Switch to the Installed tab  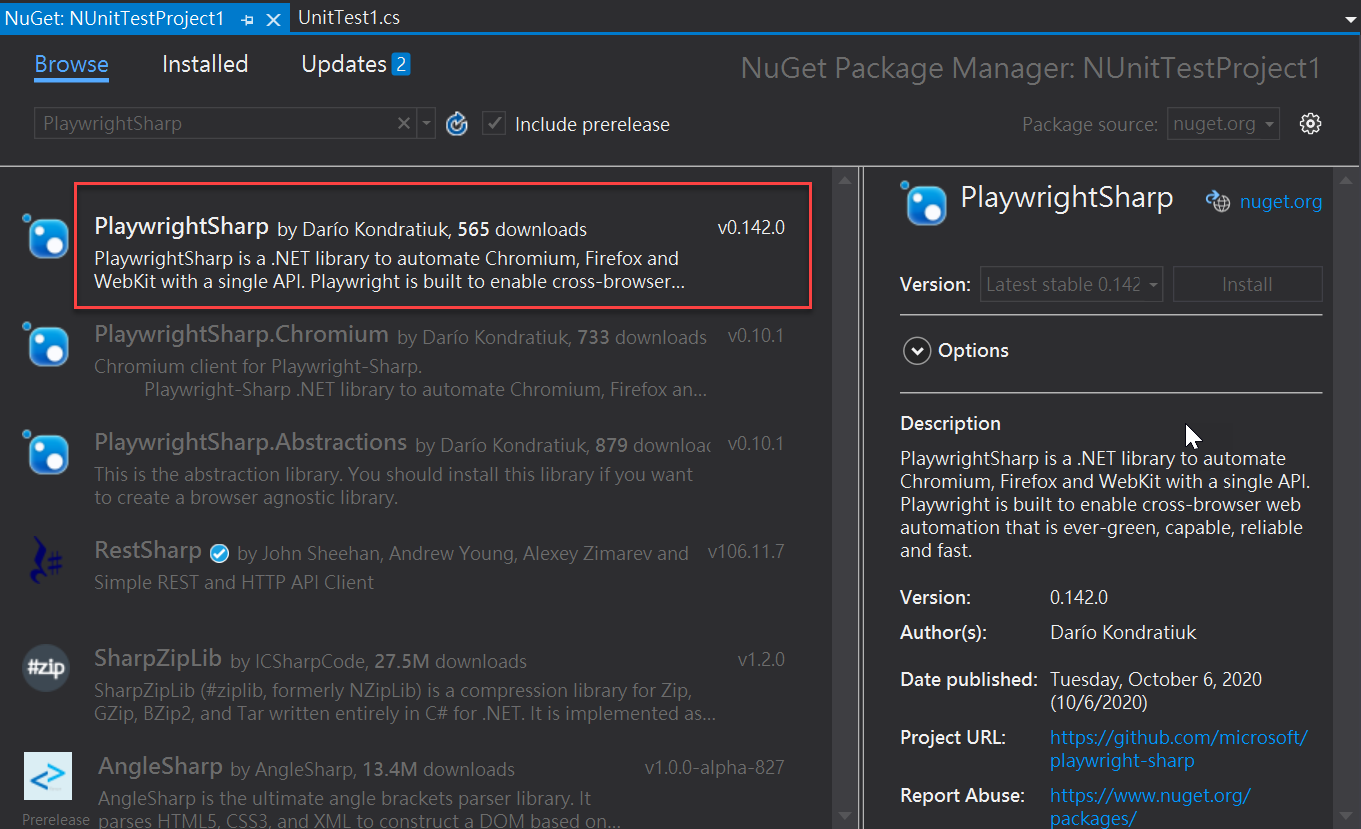click(x=205, y=64)
